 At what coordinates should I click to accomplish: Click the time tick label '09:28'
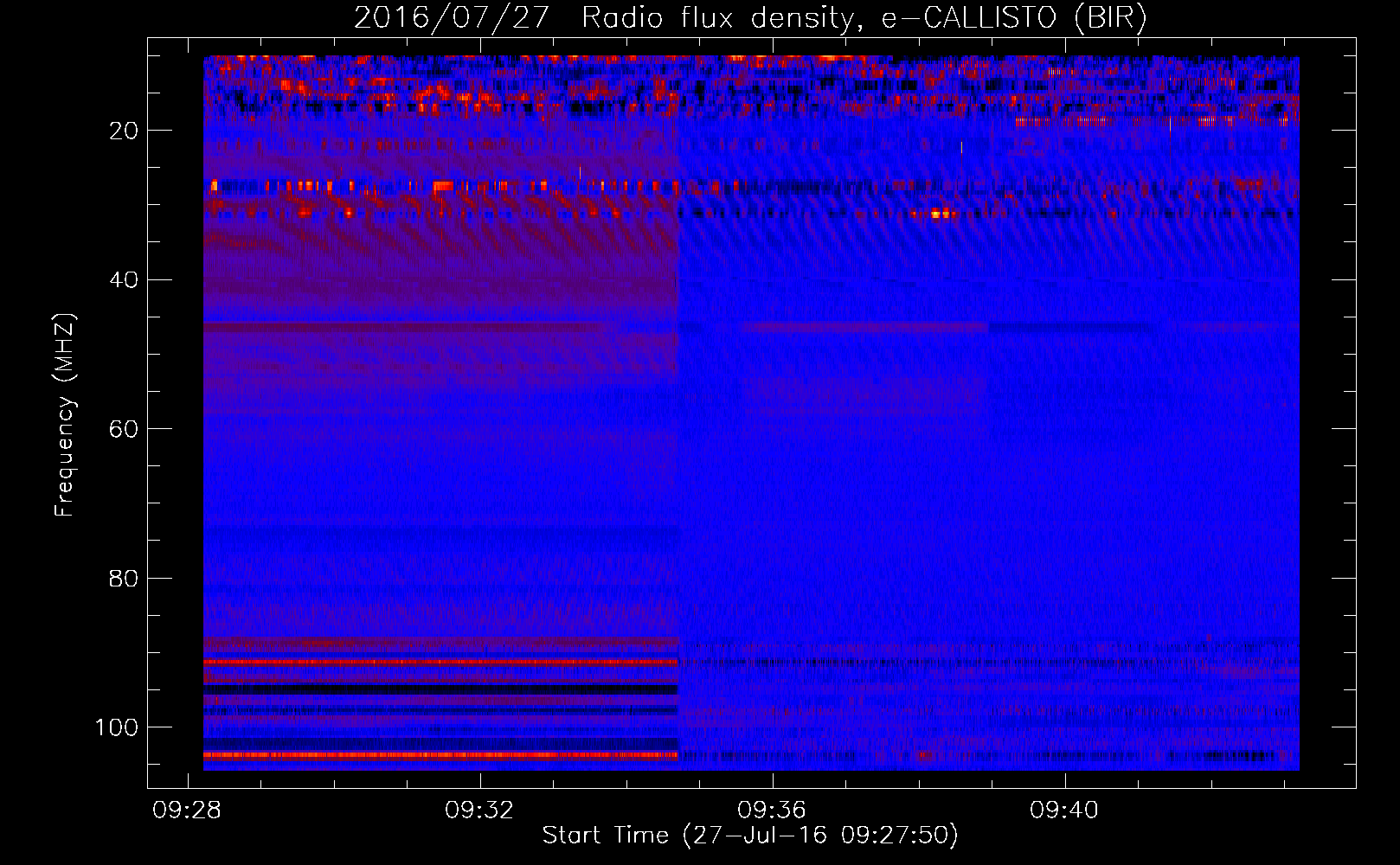point(187,811)
